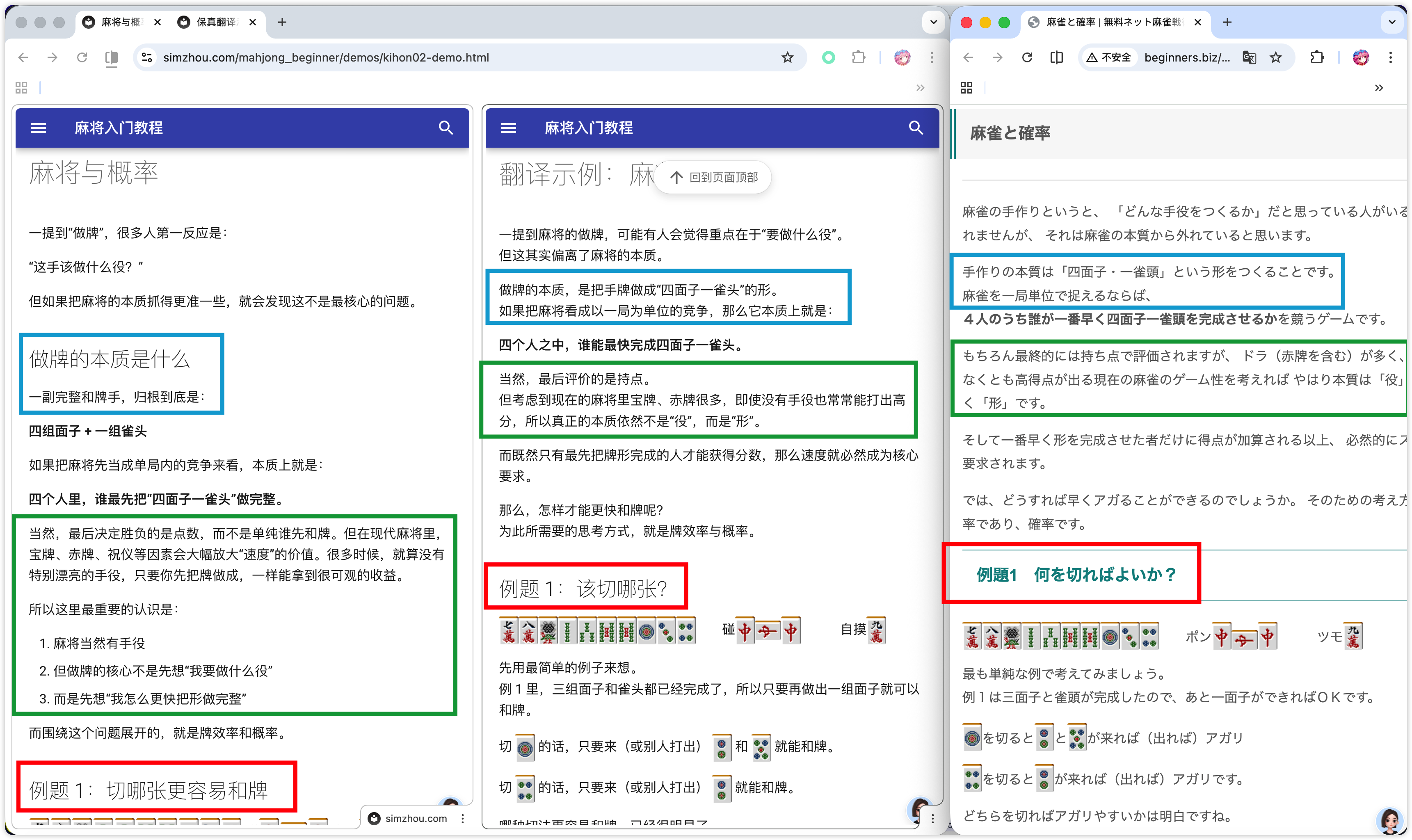1412x840 pixels.
Task: Bookmark simzhou page with star icon
Action: pyautogui.click(x=787, y=57)
